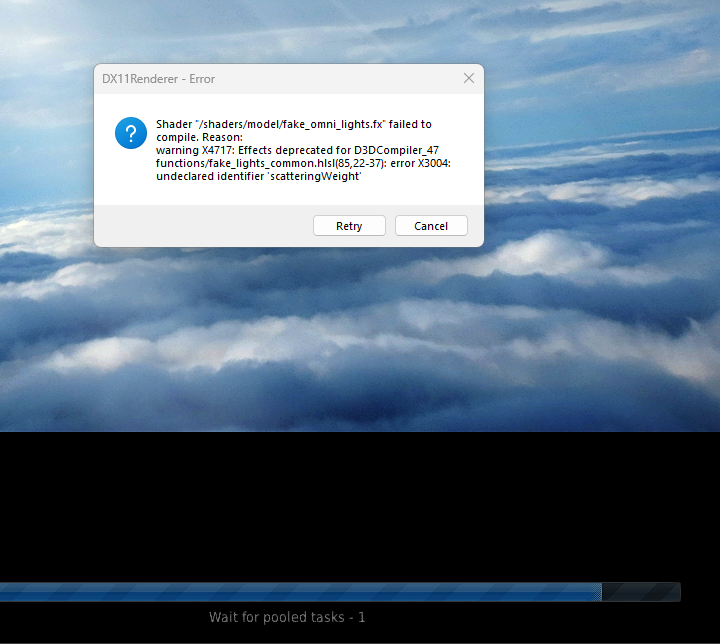
Task: Click the 'Wait for pooled tasks - 1' text
Action: 287,617
